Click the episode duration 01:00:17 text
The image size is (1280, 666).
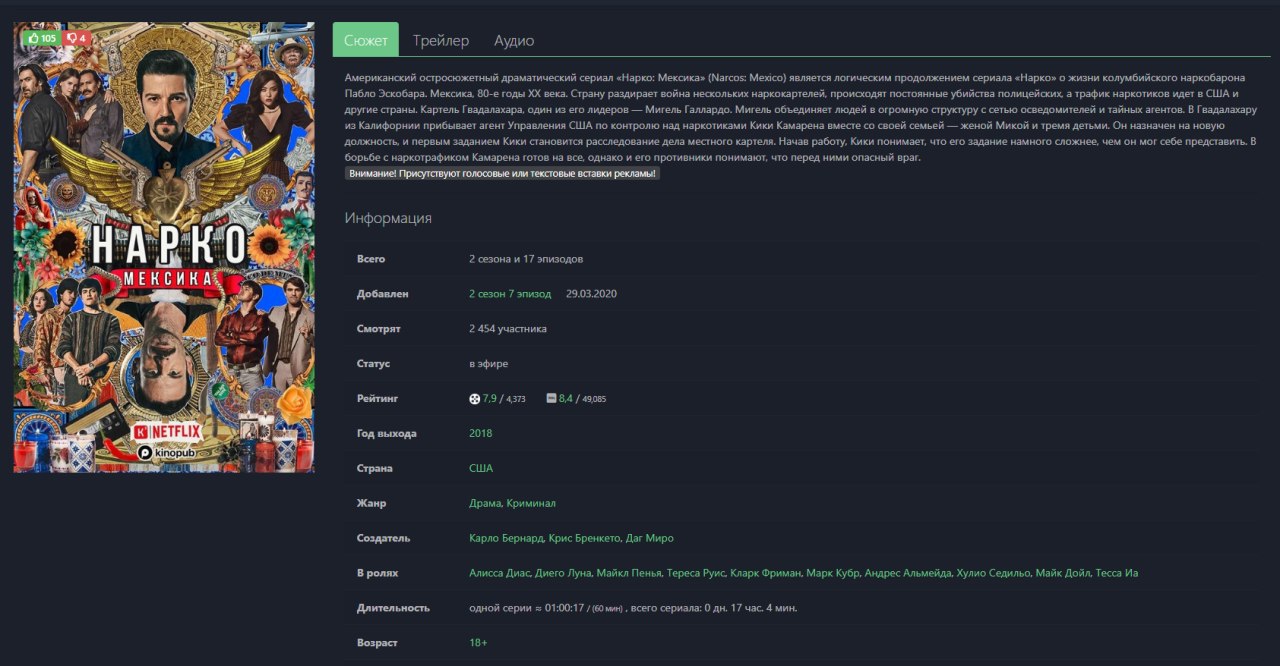click(566, 607)
